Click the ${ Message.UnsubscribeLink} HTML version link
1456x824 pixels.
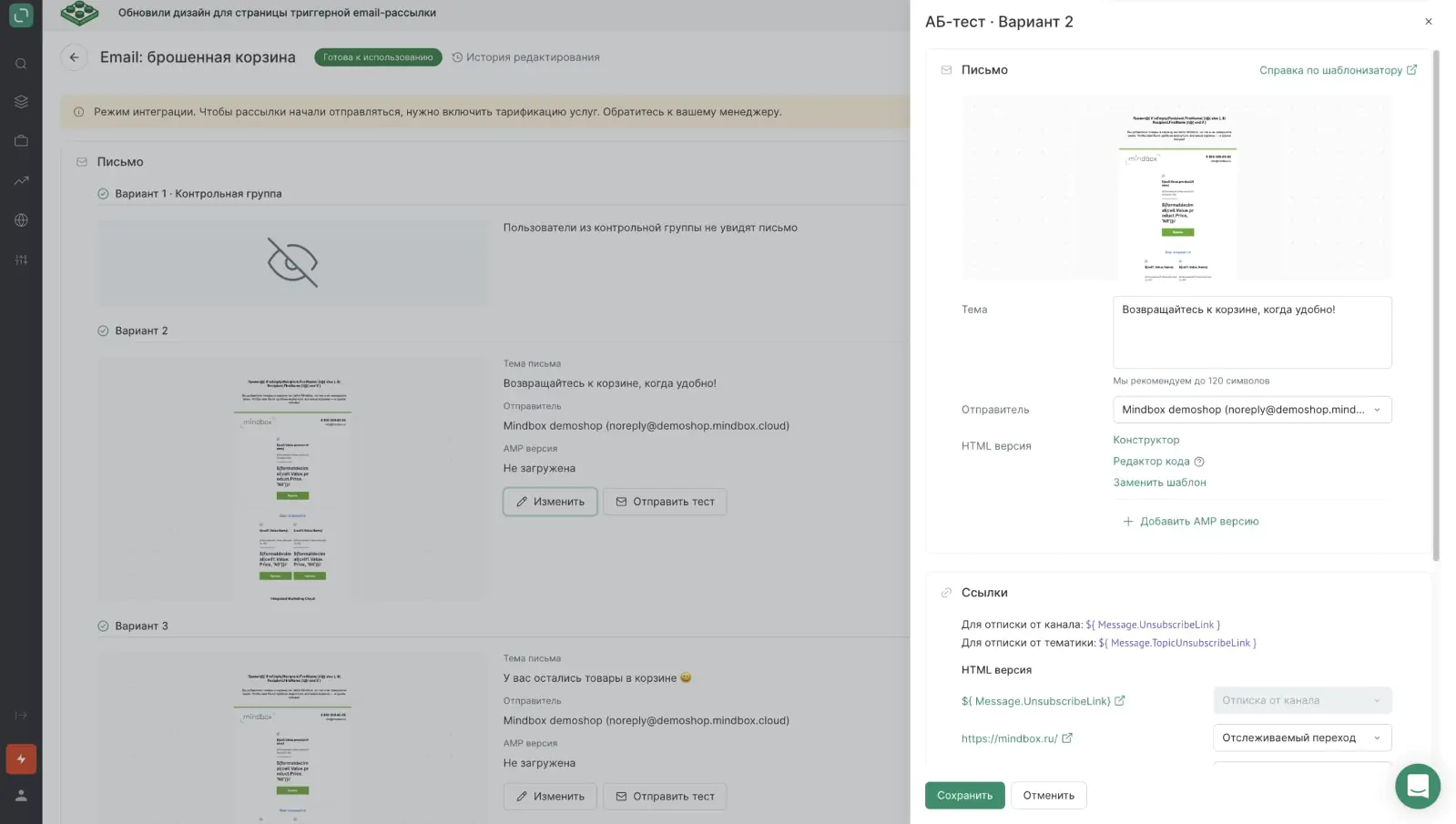[x=1035, y=702]
